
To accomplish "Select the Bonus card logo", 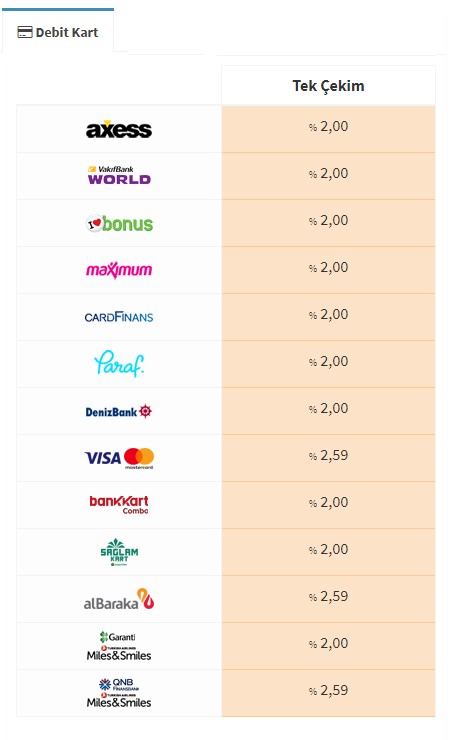I will [x=119, y=223].
